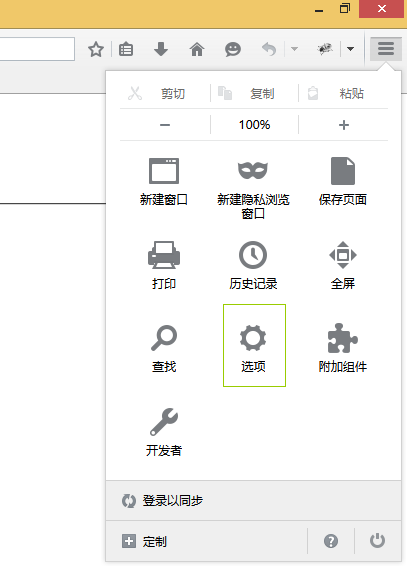
Task: Show bookmarks list icon in toolbar
Action: click(x=126, y=49)
